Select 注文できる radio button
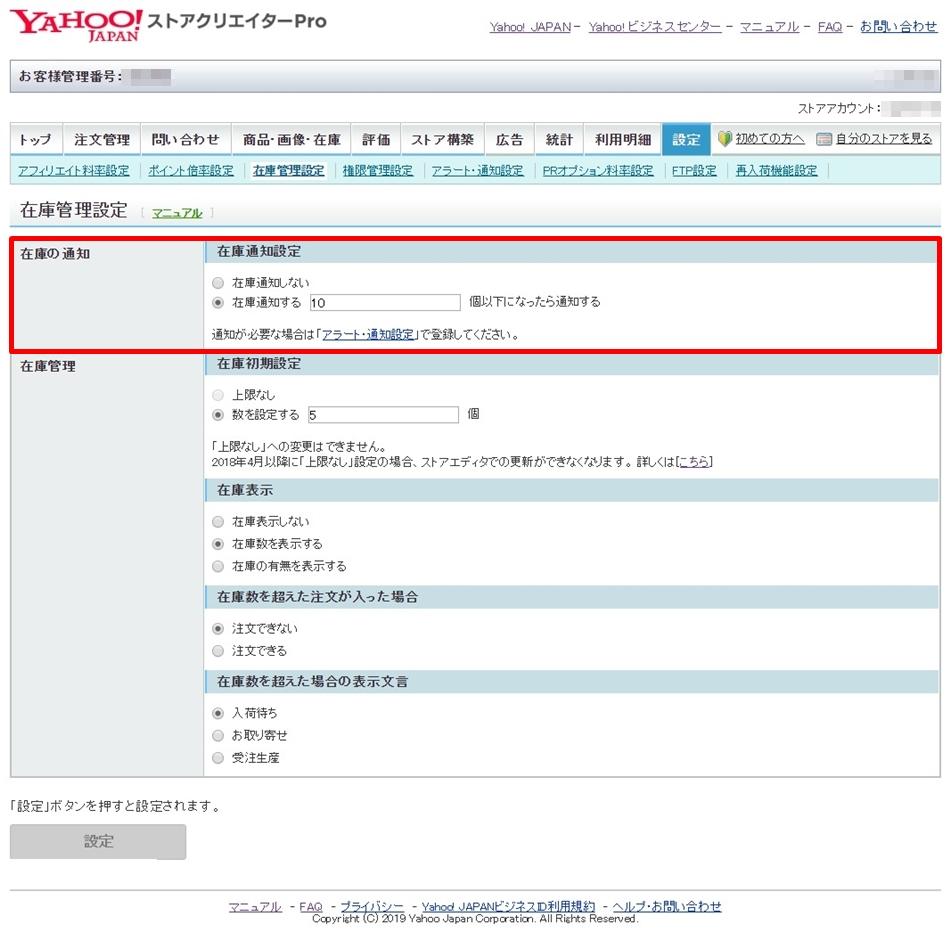 218,651
